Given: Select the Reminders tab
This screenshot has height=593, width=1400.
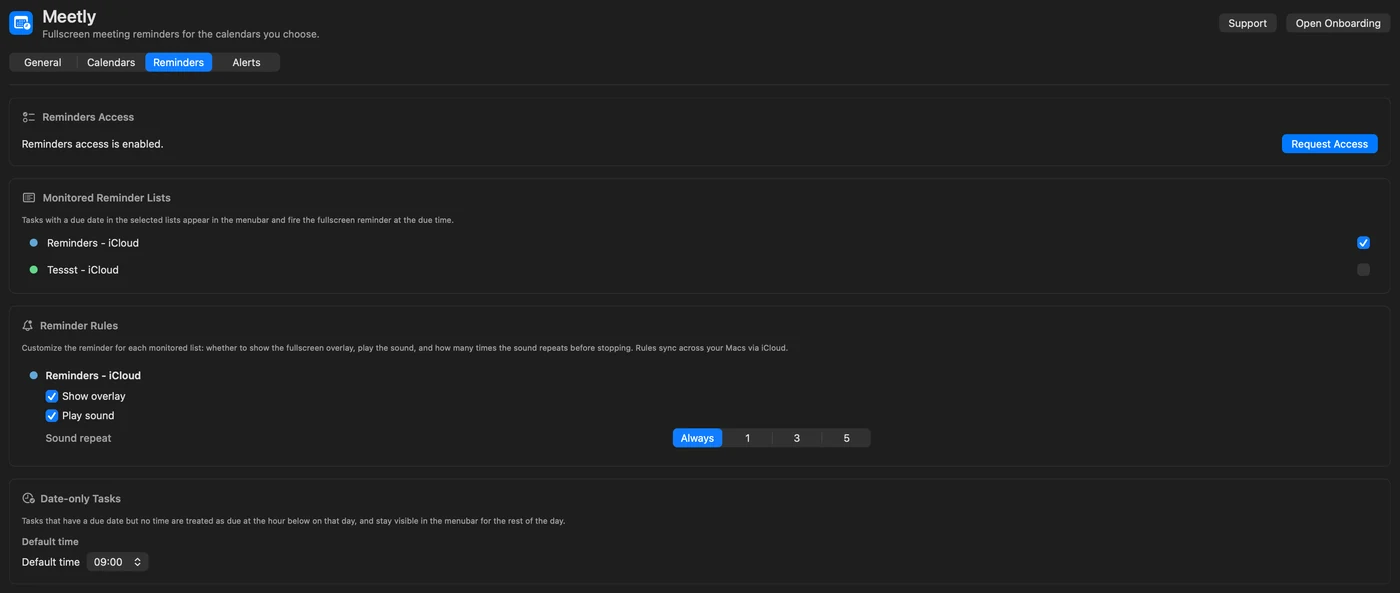Looking at the screenshot, I should pyautogui.click(x=178, y=62).
